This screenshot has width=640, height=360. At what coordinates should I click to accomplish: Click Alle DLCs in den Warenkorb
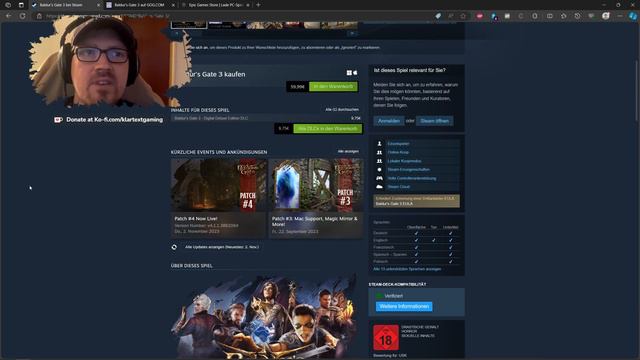point(327,129)
